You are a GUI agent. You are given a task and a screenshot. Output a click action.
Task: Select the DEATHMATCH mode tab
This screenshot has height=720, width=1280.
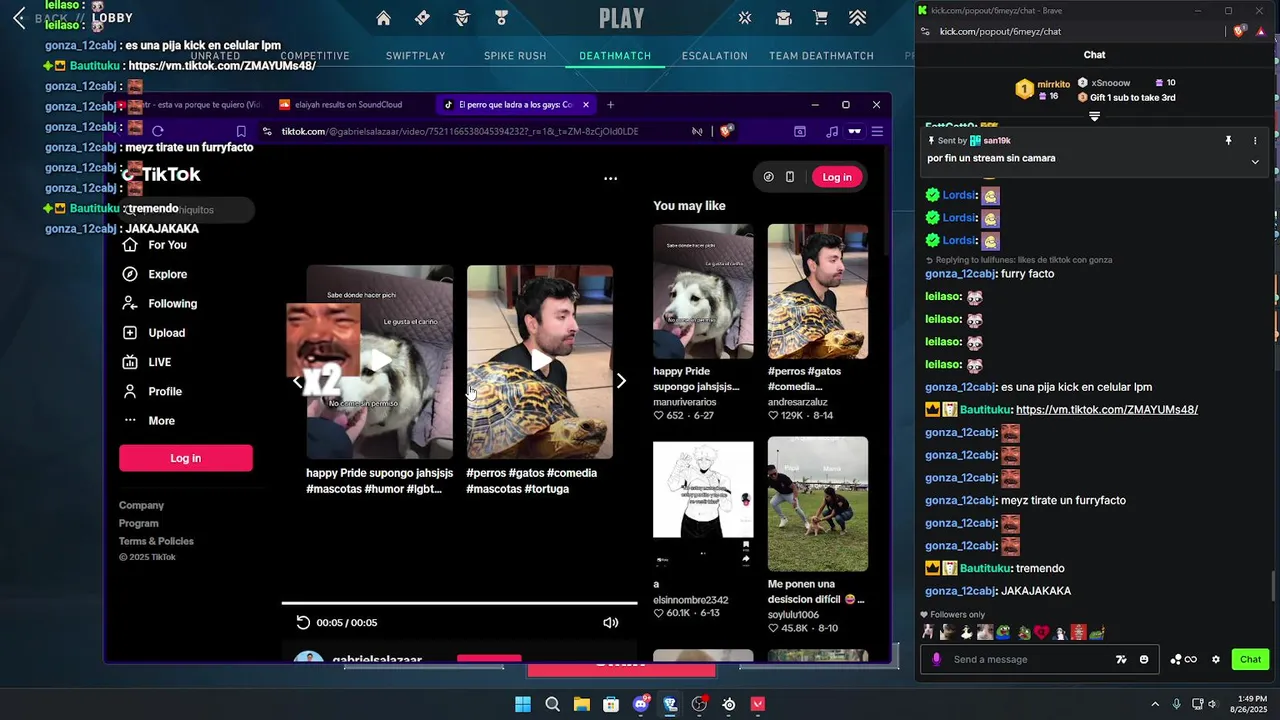point(615,56)
